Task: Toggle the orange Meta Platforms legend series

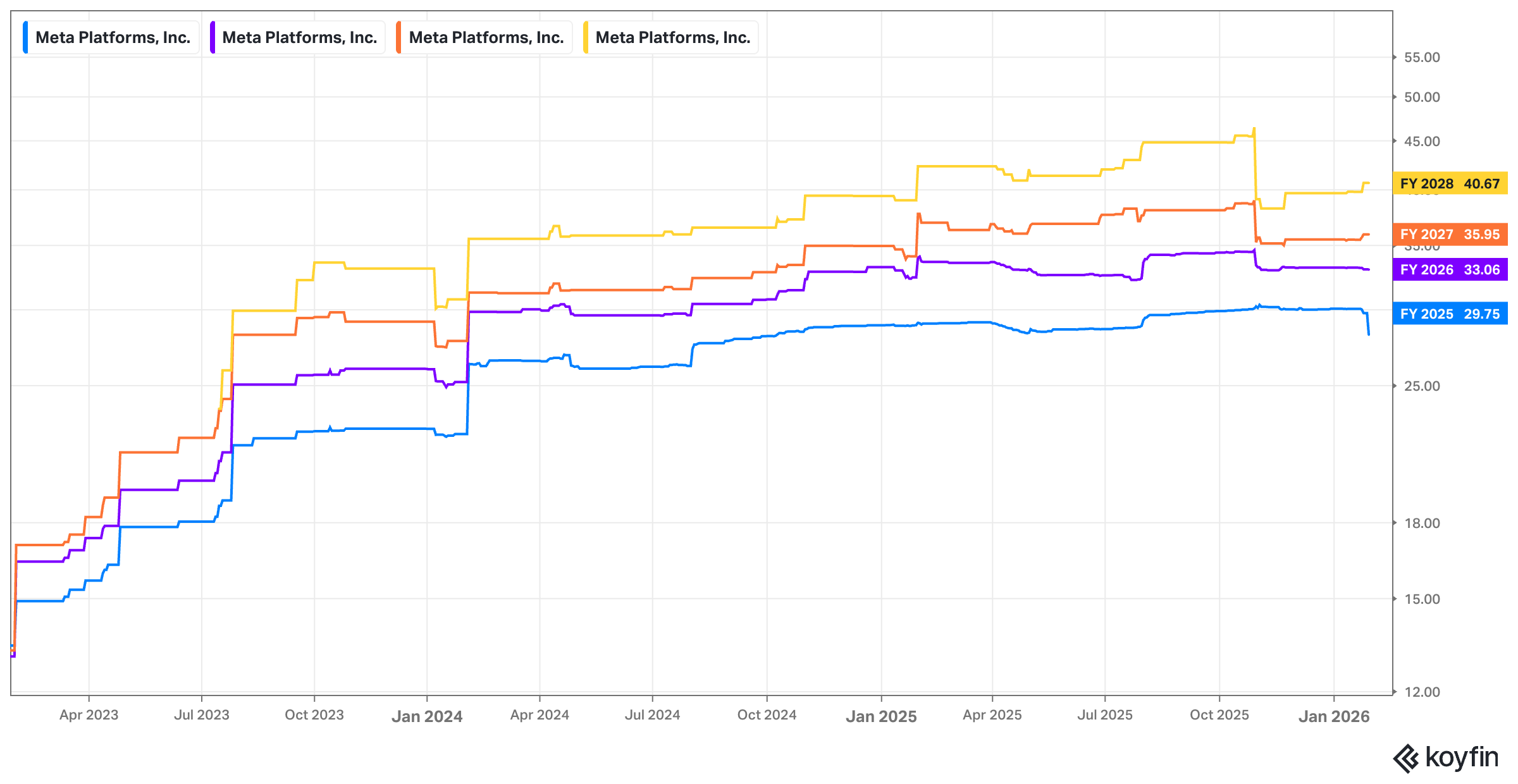Action: pos(486,37)
